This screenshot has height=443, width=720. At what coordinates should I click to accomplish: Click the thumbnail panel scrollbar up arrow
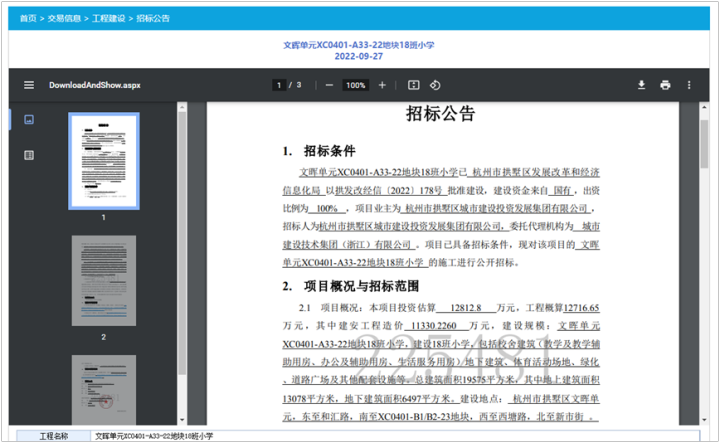click(182, 107)
